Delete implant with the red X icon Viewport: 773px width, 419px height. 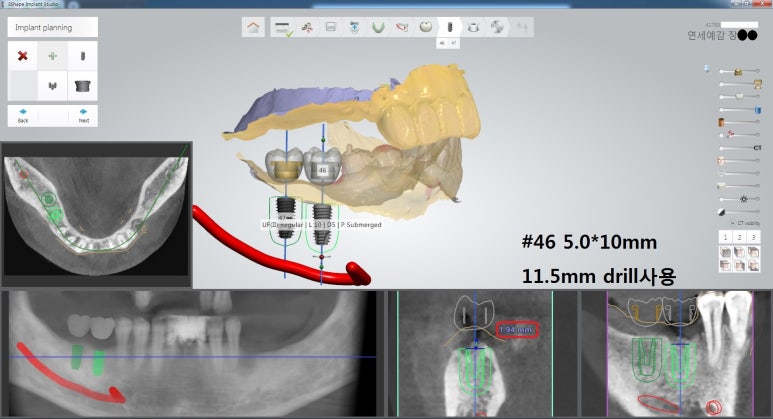click(x=22, y=56)
